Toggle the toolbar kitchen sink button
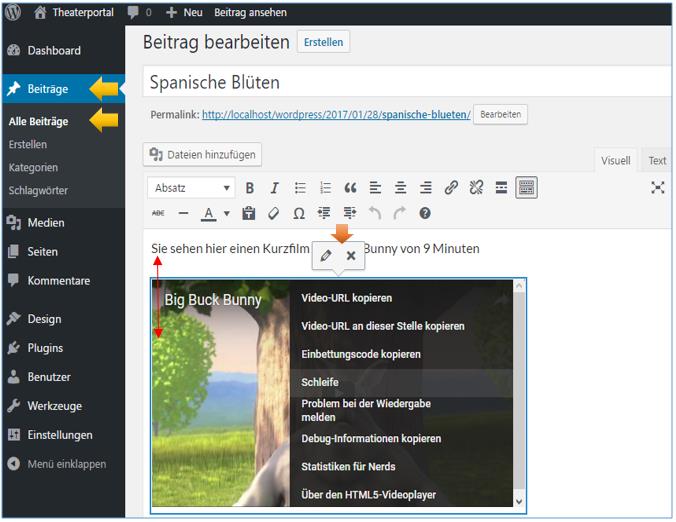Viewport: 676px width, 522px height. click(x=527, y=188)
